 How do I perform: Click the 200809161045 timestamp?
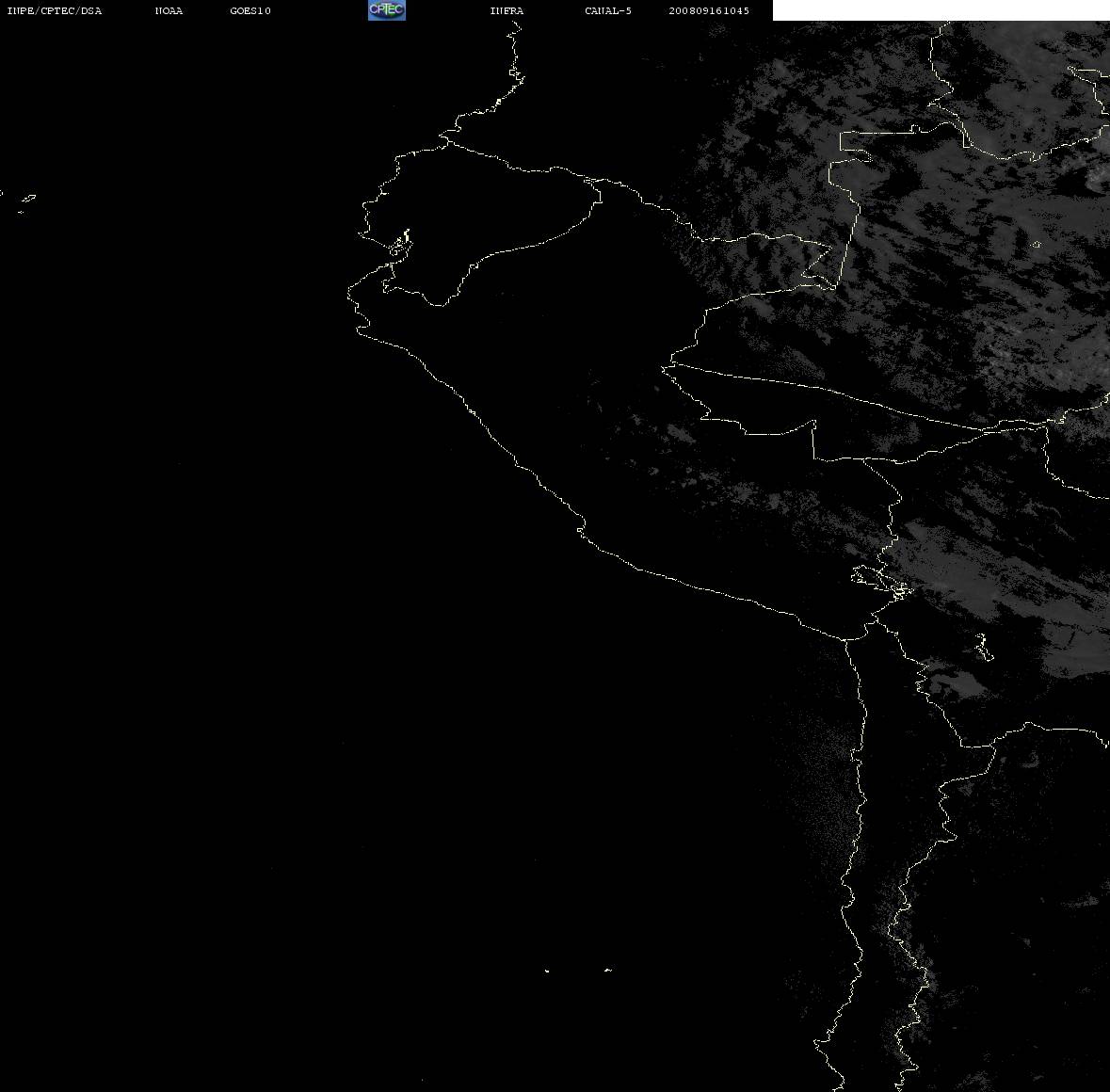pyautogui.click(x=709, y=10)
